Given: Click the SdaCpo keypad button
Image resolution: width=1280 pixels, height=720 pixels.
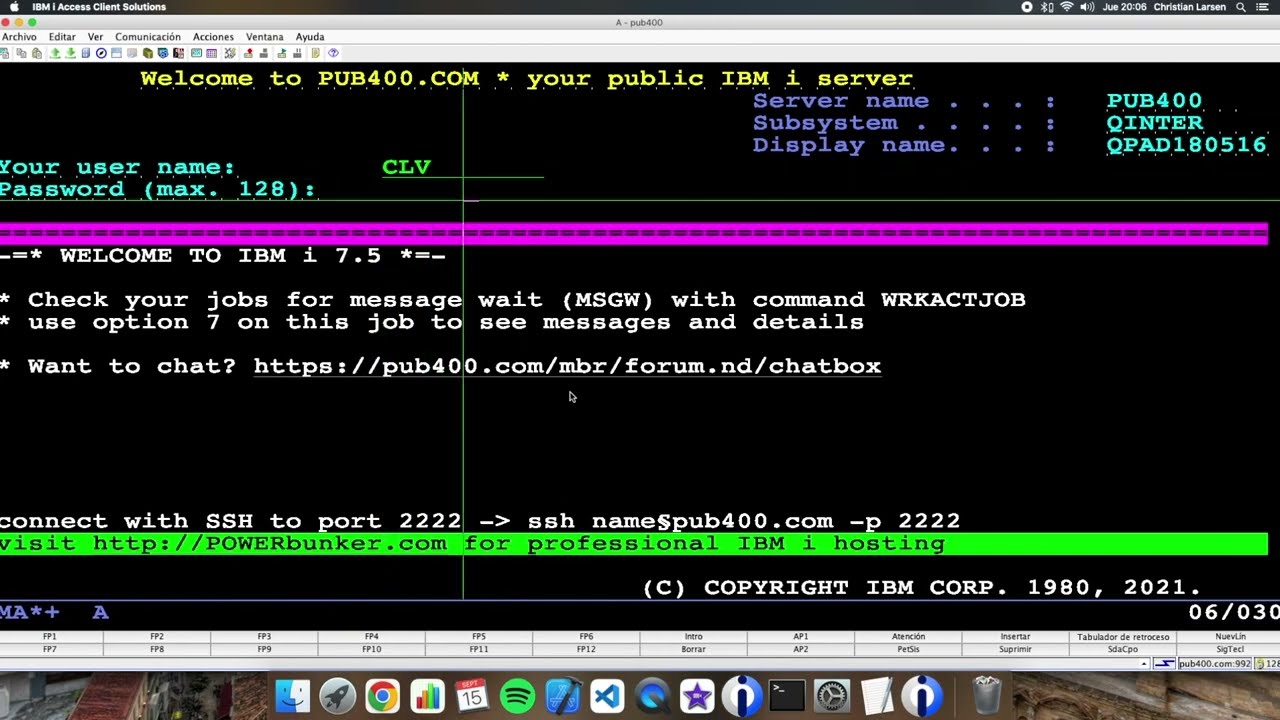Looking at the screenshot, I should click(x=1123, y=649).
